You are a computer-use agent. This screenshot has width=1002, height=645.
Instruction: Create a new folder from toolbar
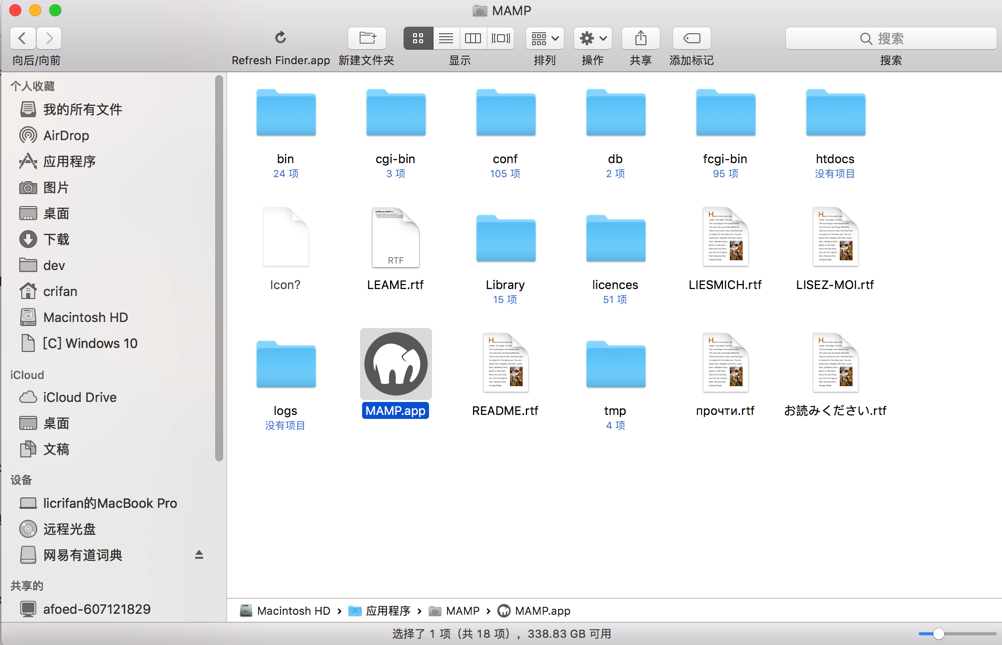(x=367, y=38)
